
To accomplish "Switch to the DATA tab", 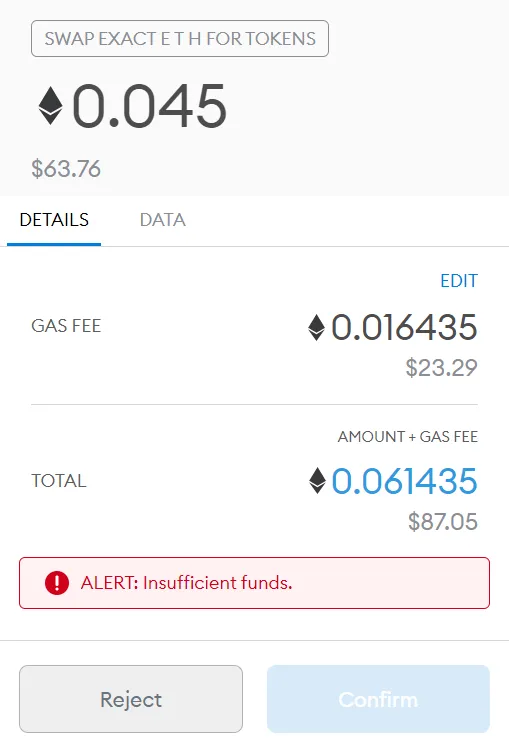I will [162, 220].
